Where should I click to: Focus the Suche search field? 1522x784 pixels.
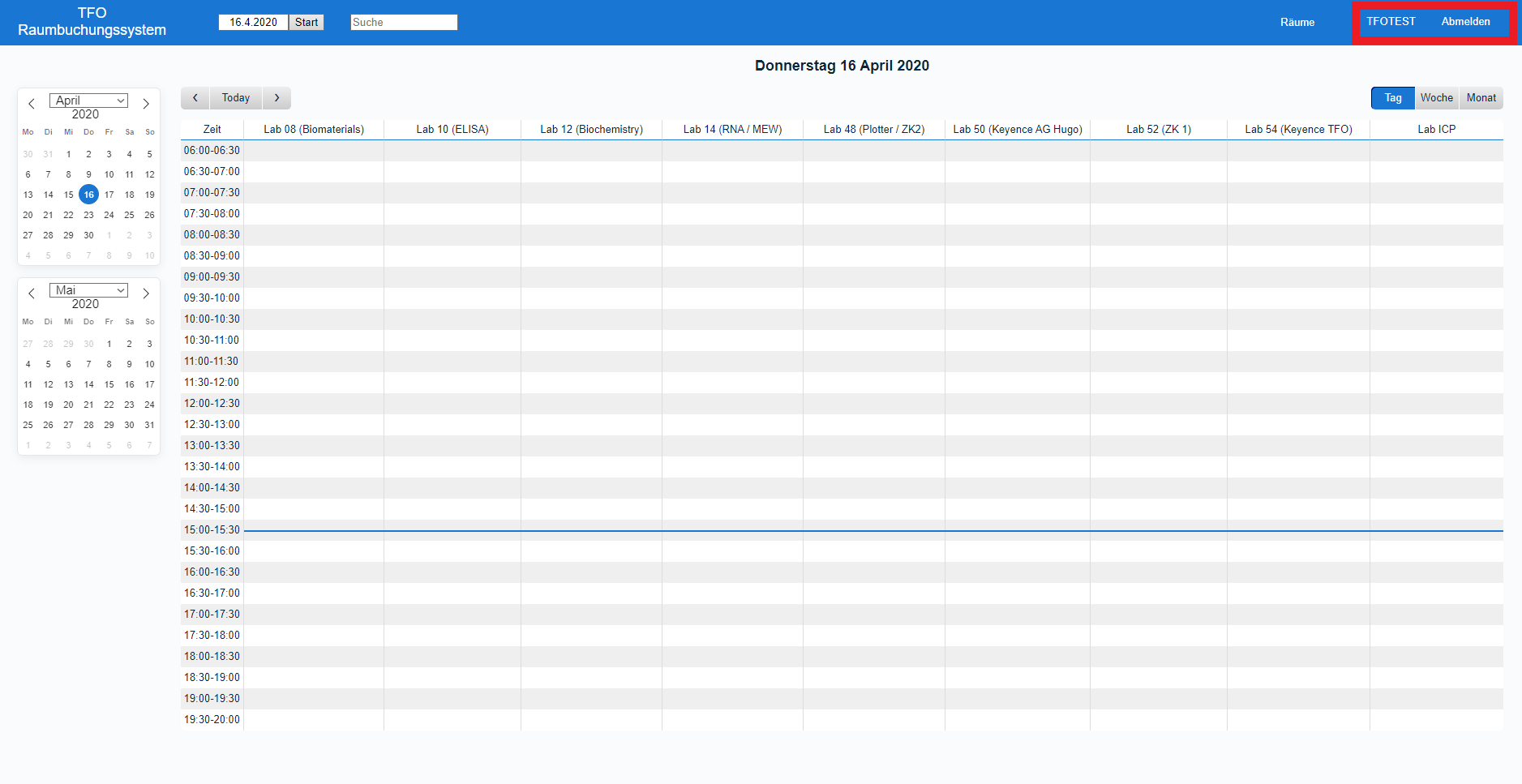(404, 23)
